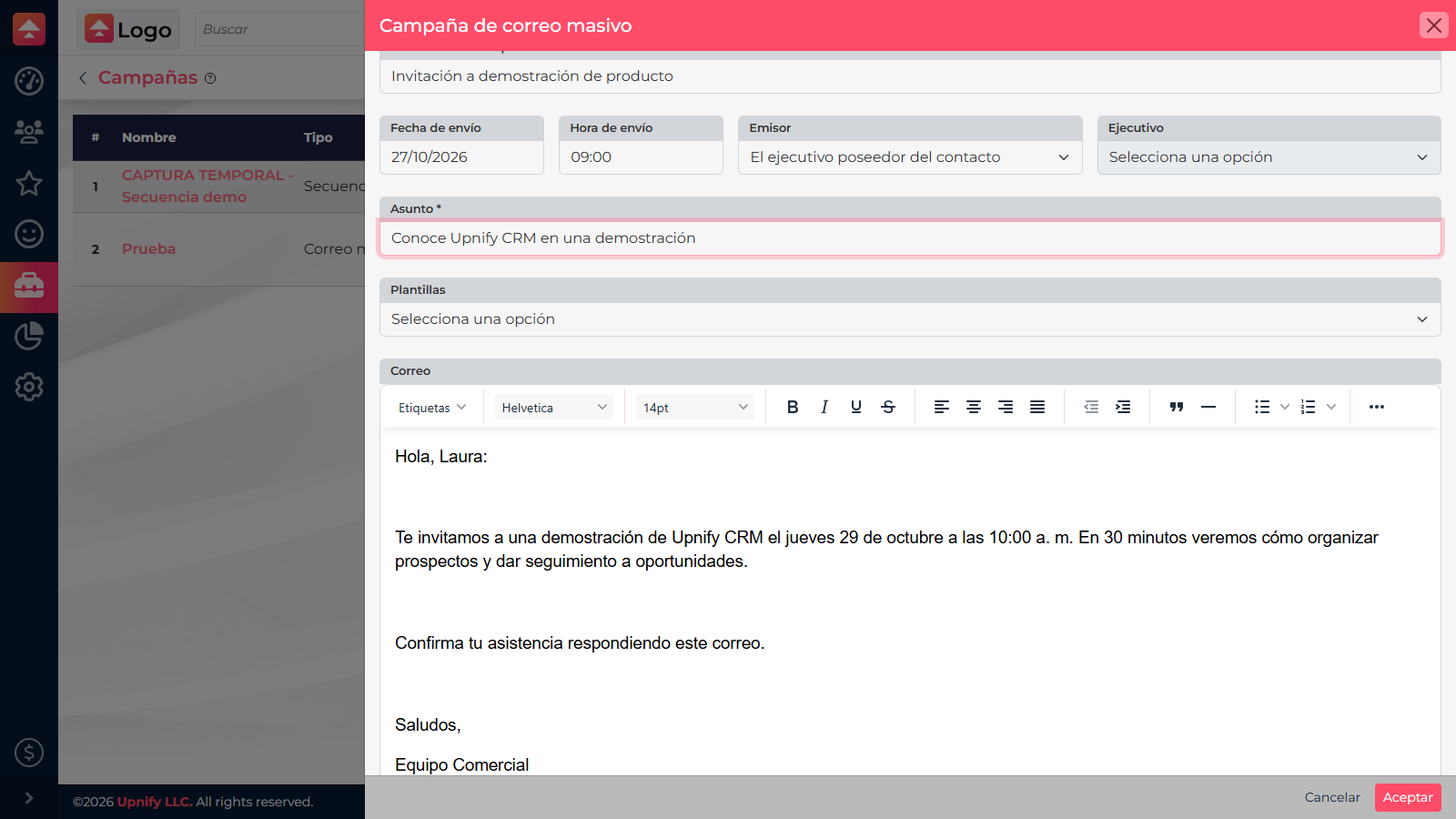The height and width of the screenshot is (819, 1456).
Task: Open the Ejecutivo dropdown
Action: tap(1269, 157)
